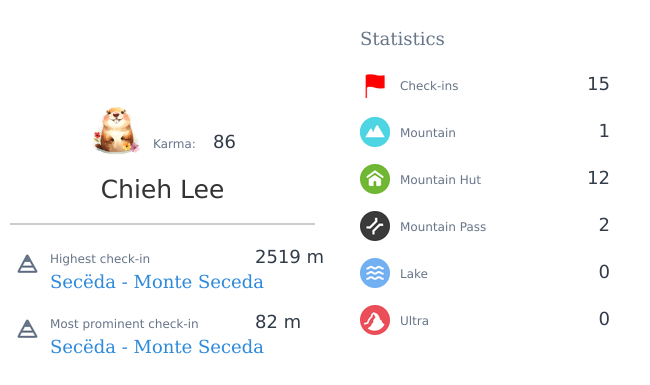This screenshot has width=650, height=385.
Task: Click the red Check-ins flag icon
Action: (x=375, y=86)
